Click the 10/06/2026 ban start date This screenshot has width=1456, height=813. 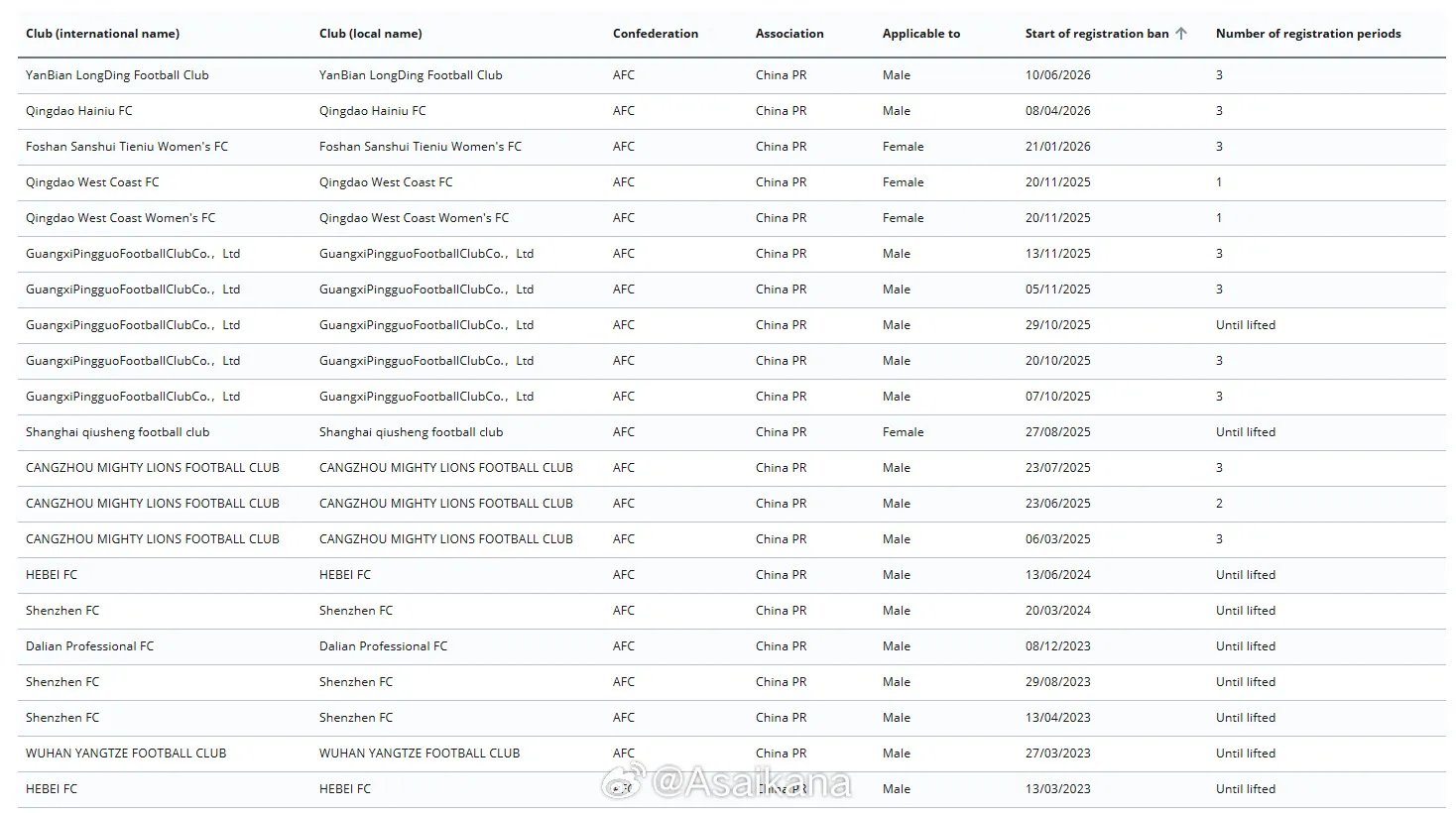(x=1057, y=75)
